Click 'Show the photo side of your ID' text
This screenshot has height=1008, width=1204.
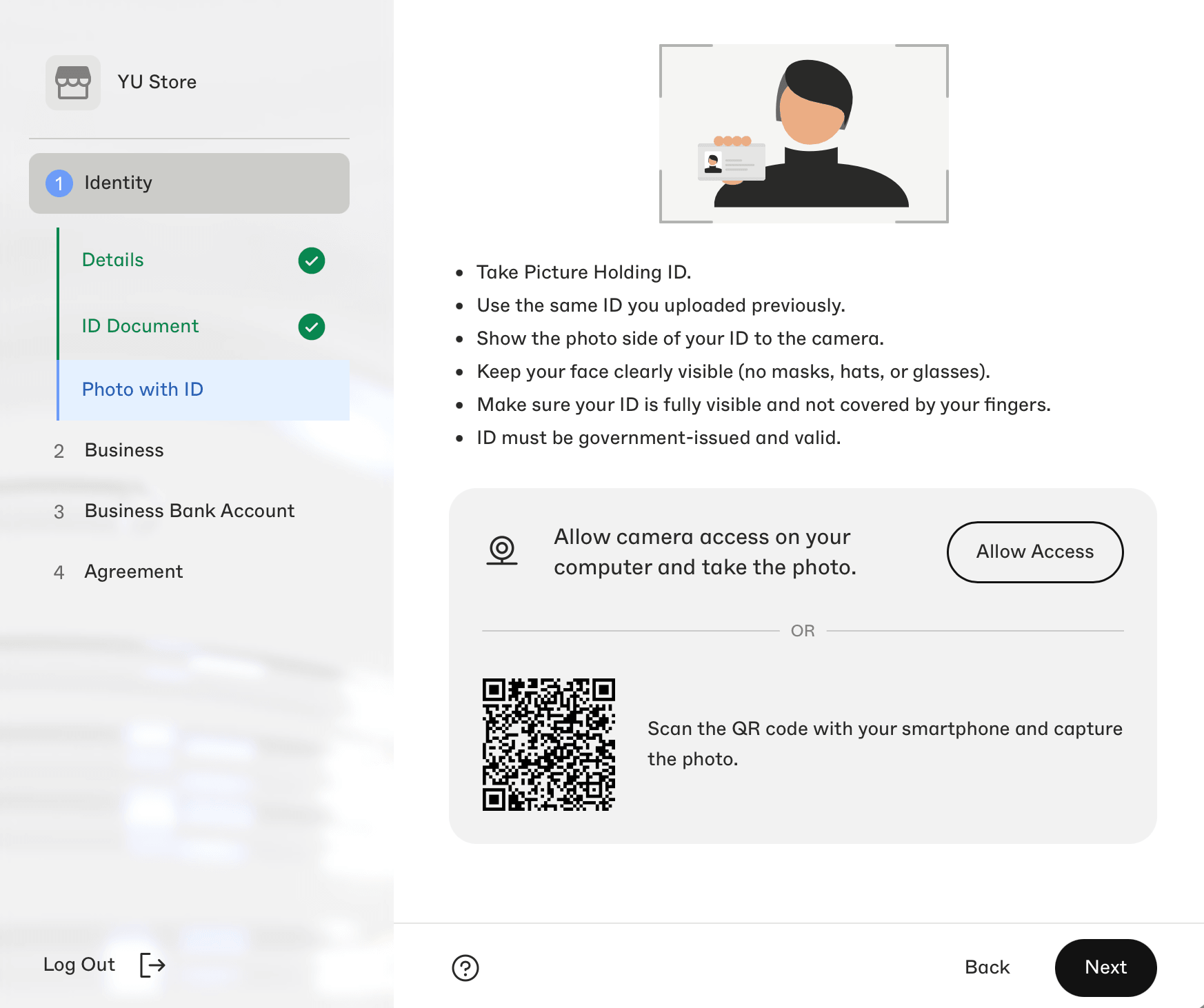[680, 339]
